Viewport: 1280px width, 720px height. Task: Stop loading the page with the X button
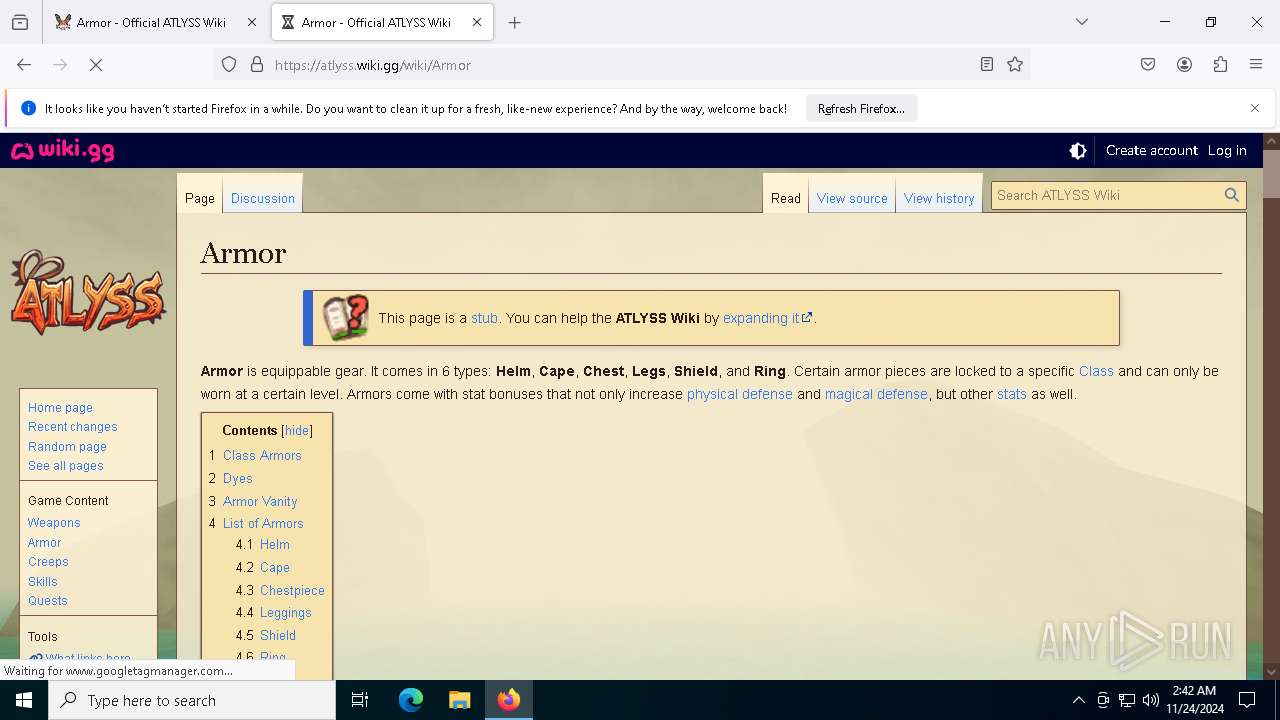(x=96, y=64)
